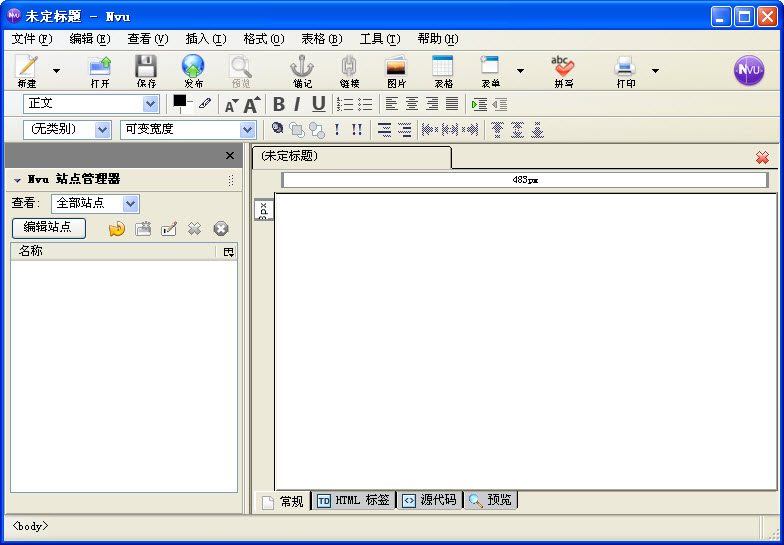This screenshot has width=784, height=545.
Task: Open the 正文 paragraph format dropdown
Action: pyautogui.click(x=150, y=104)
